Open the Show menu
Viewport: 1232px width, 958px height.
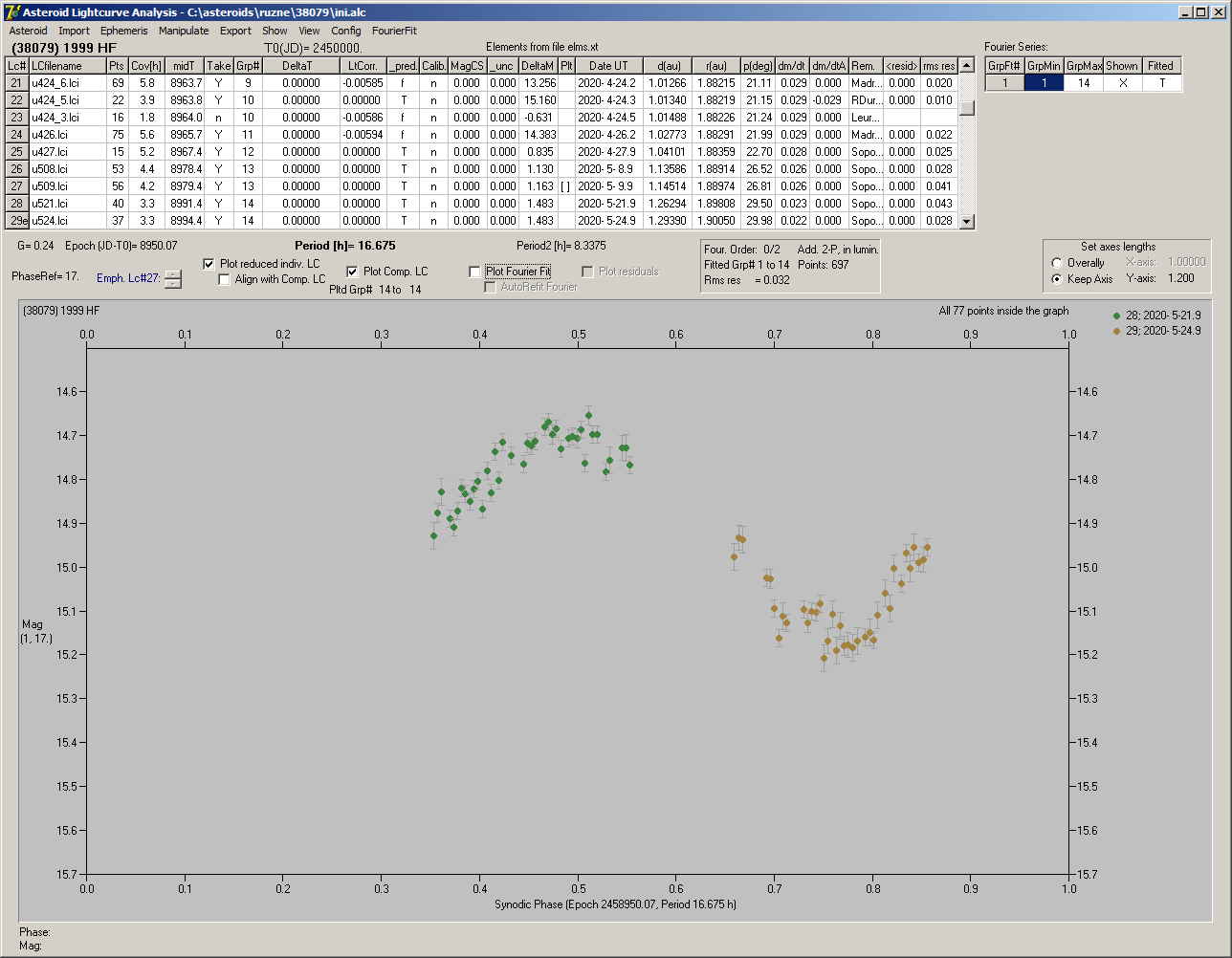point(275,31)
